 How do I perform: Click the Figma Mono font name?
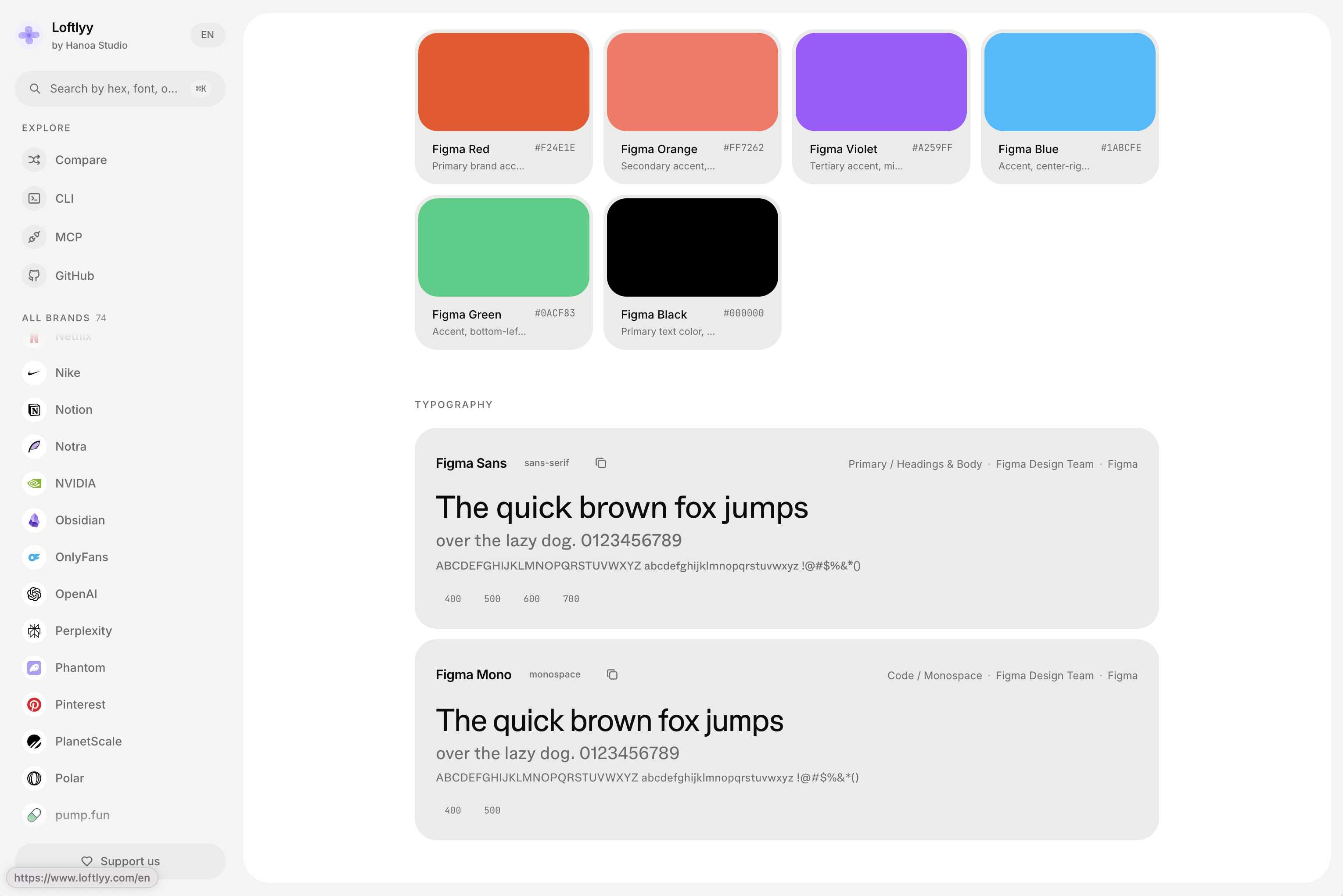tap(473, 675)
